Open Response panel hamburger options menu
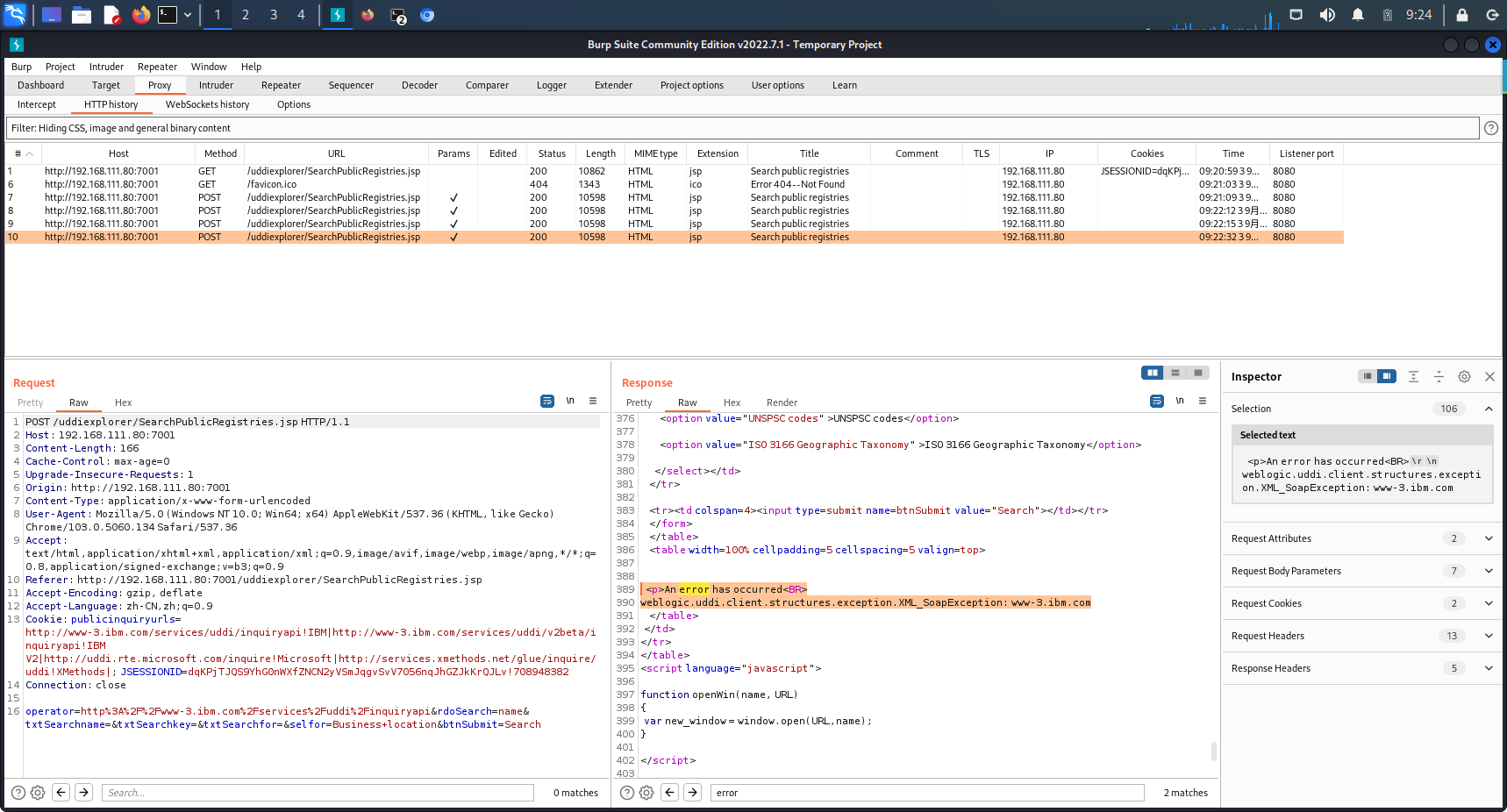Viewport: 1507px width, 812px height. pyautogui.click(x=1203, y=401)
